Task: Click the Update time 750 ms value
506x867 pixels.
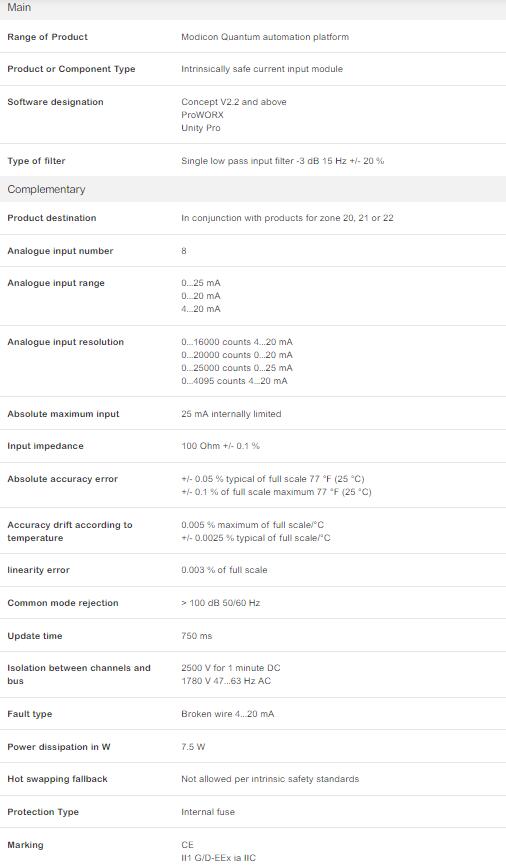Action: click(197, 636)
